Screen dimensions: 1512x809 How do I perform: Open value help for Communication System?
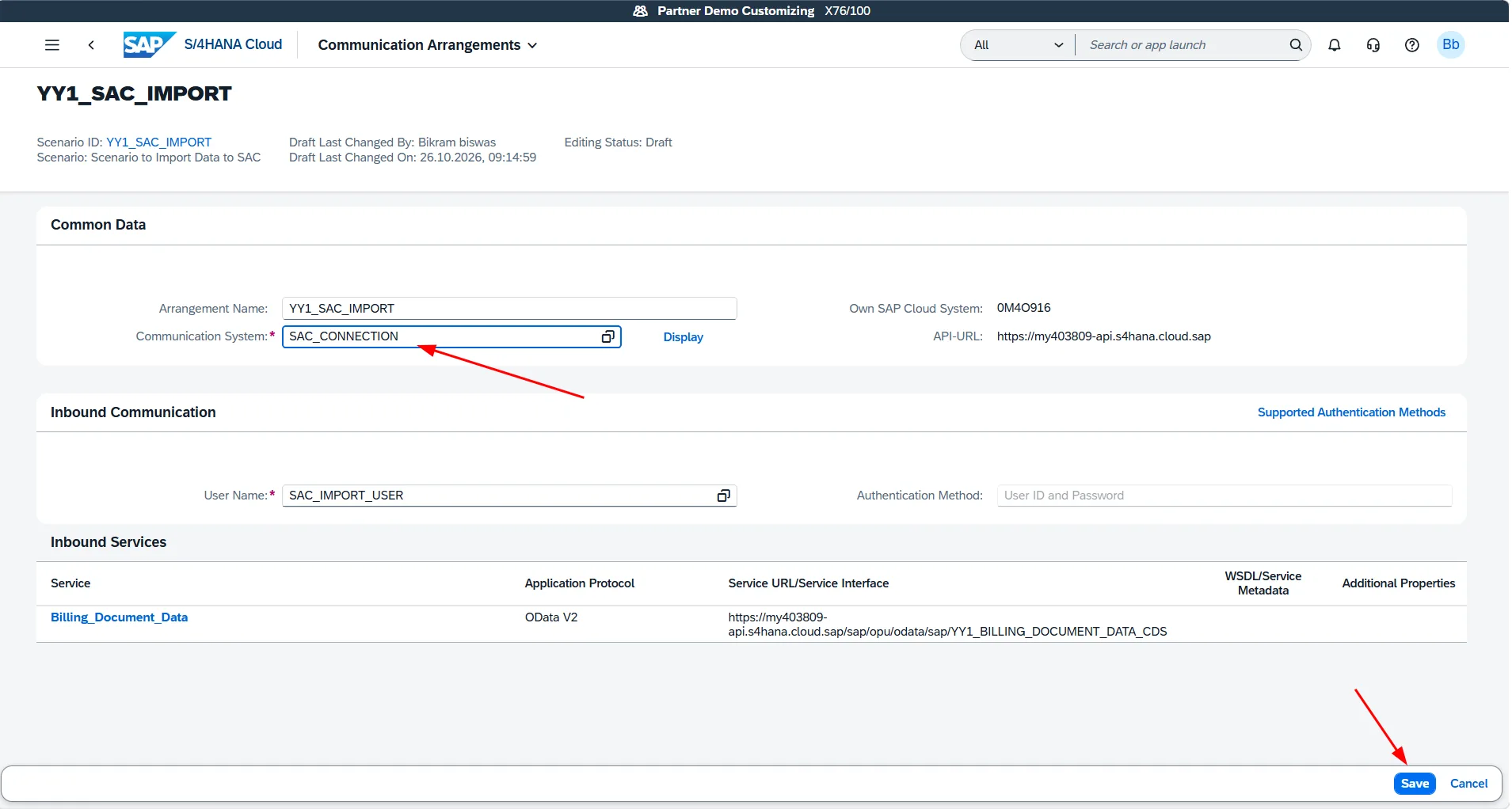(607, 336)
